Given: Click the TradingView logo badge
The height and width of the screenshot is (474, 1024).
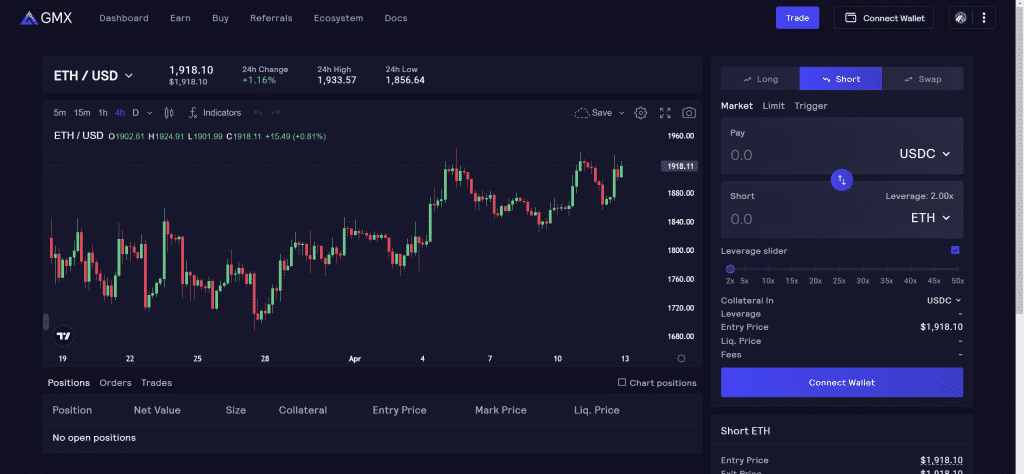Looking at the screenshot, I should point(63,336).
